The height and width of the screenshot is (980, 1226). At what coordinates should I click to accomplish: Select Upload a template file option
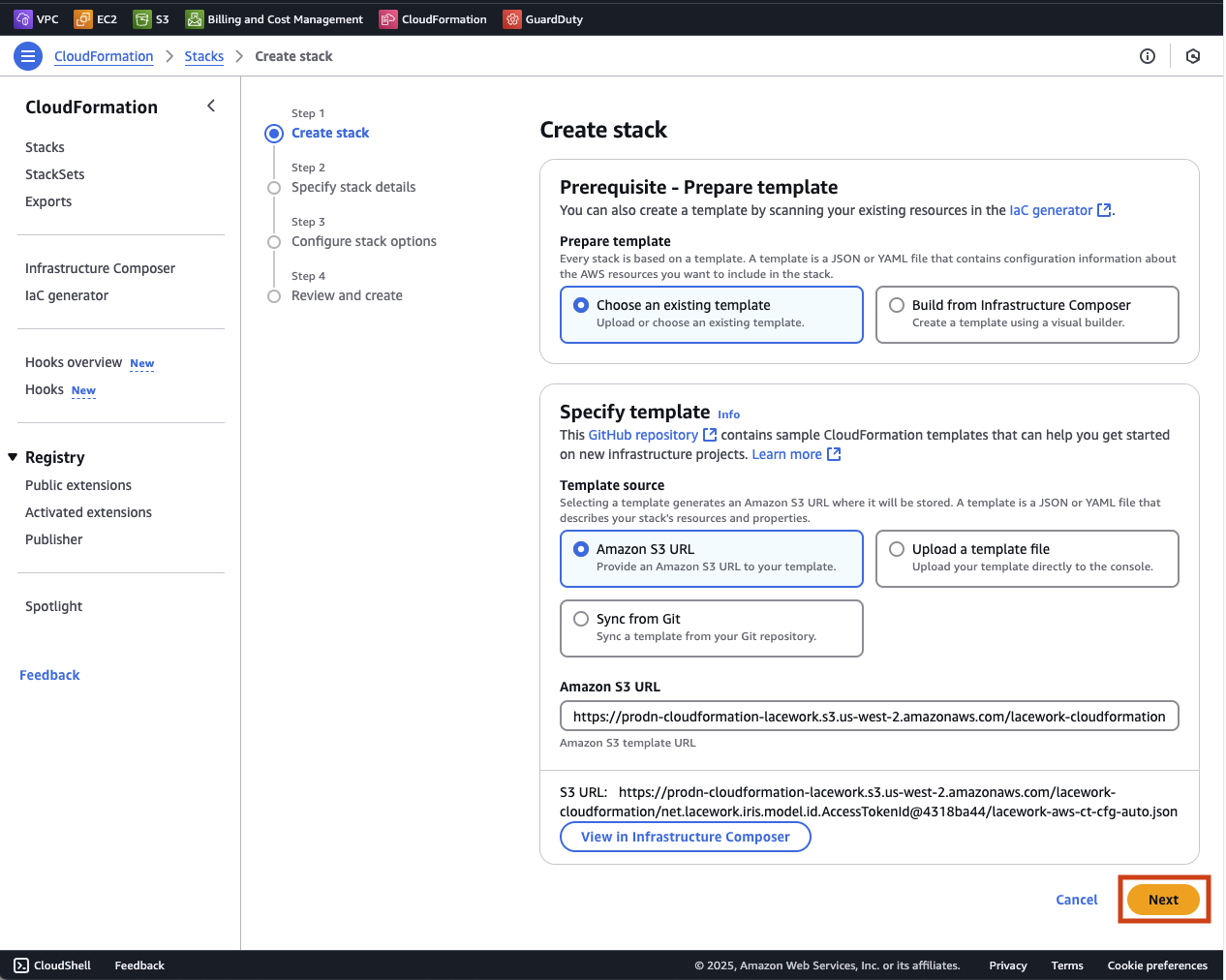1027,558
